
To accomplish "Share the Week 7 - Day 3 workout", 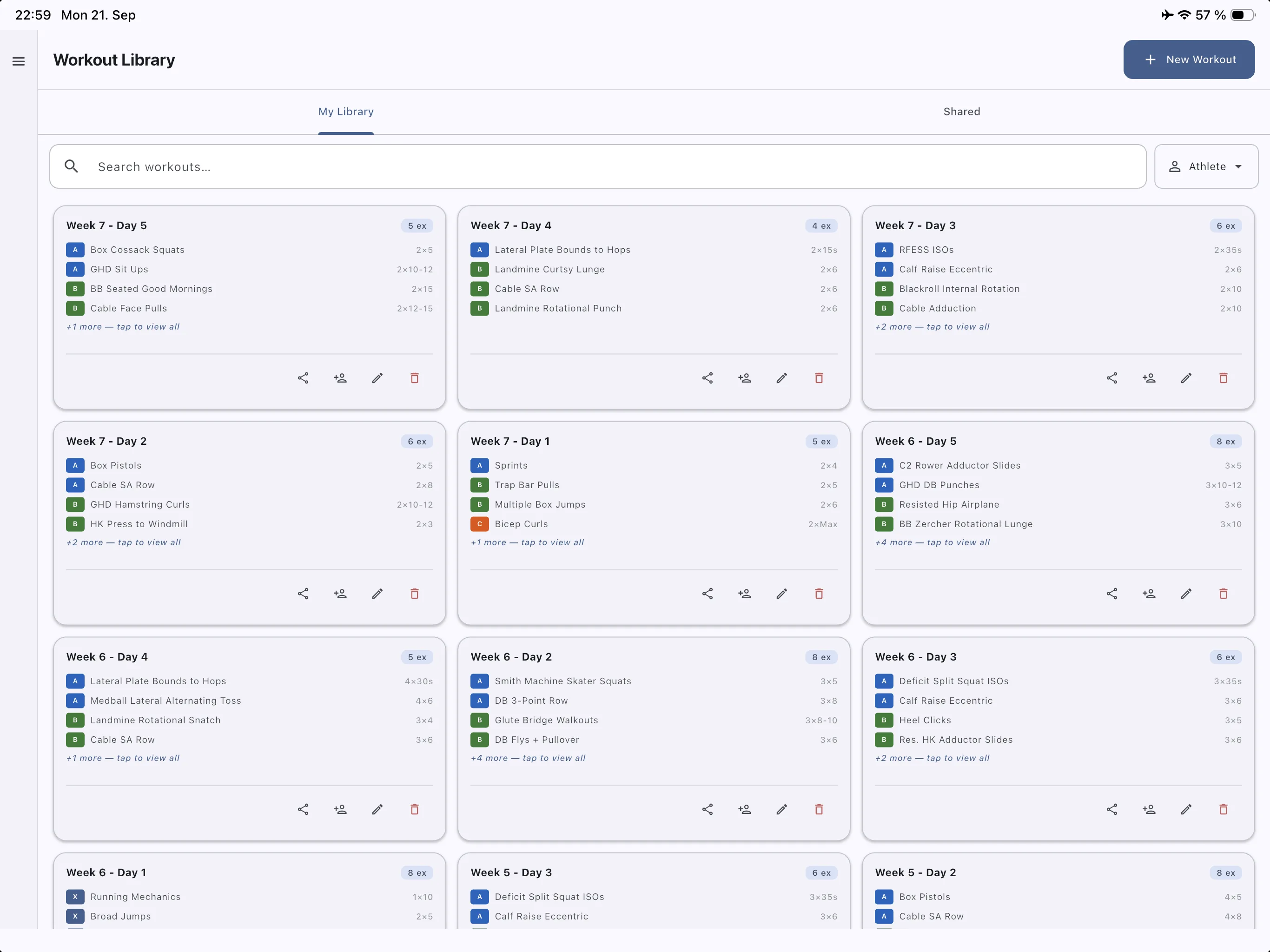I will click(x=1111, y=378).
